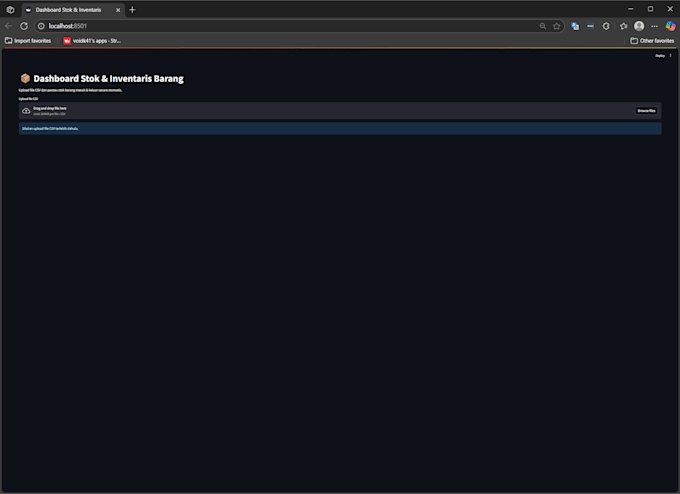Screen dimensions: 680x494
Task: Open the browser extensions icon
Action: [606, 26]
